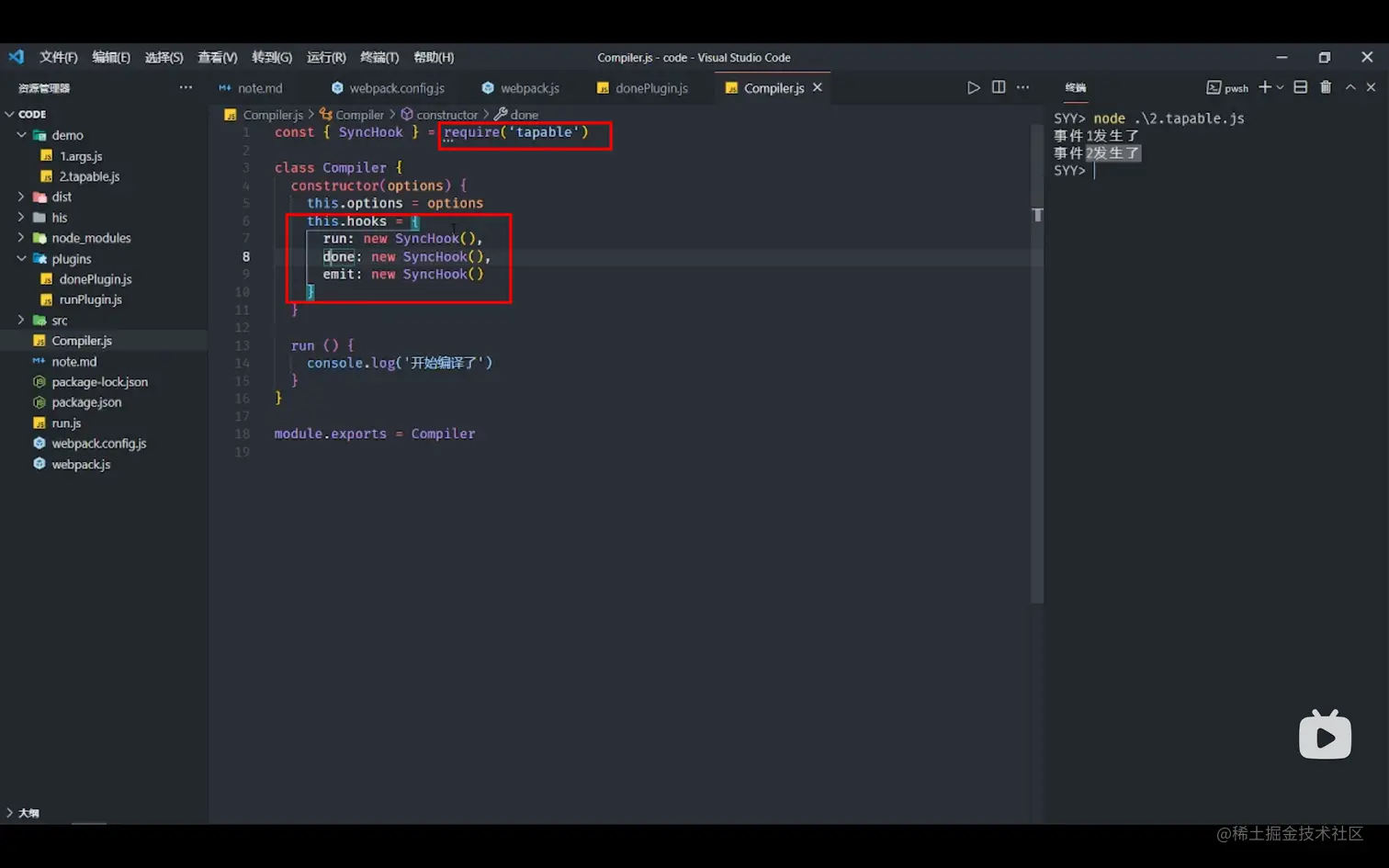Collapse the CODE root folder
Image resolution: width=1389 pixels, height=868 pixels.
pos(10,114)
